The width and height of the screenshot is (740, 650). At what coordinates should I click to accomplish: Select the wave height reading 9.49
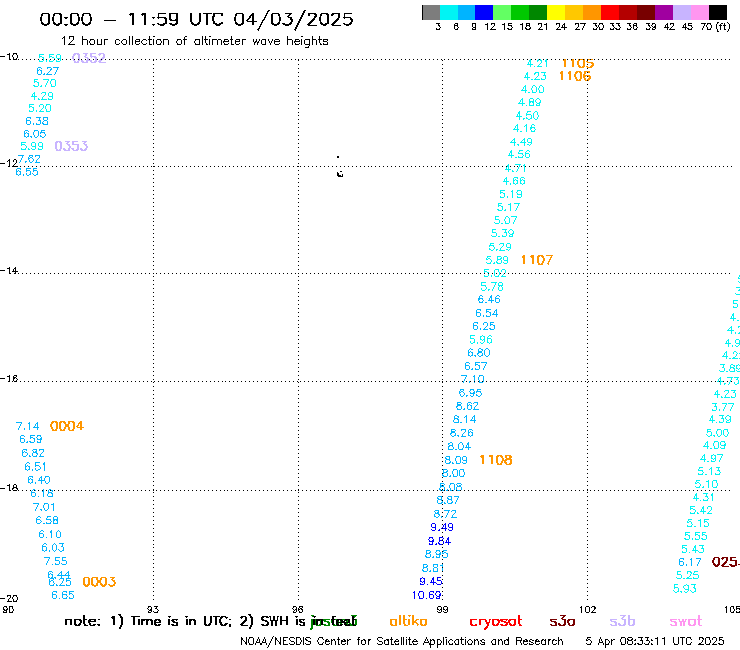pos(442,527)
